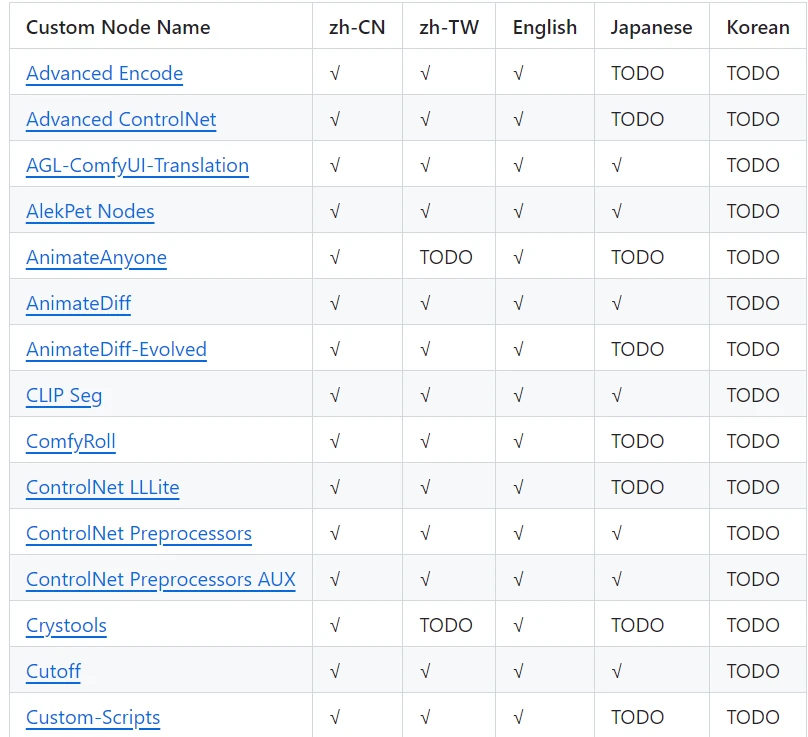Screen dimensions: 808x737
Task: Open the Advanced Encode link
Action: click(104, 73)
